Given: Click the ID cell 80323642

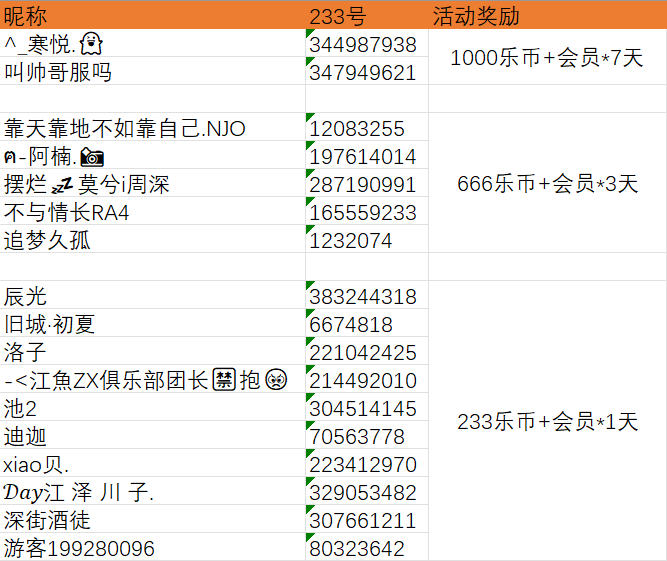Looking at the screenshot, I should (x=367, y=548).
